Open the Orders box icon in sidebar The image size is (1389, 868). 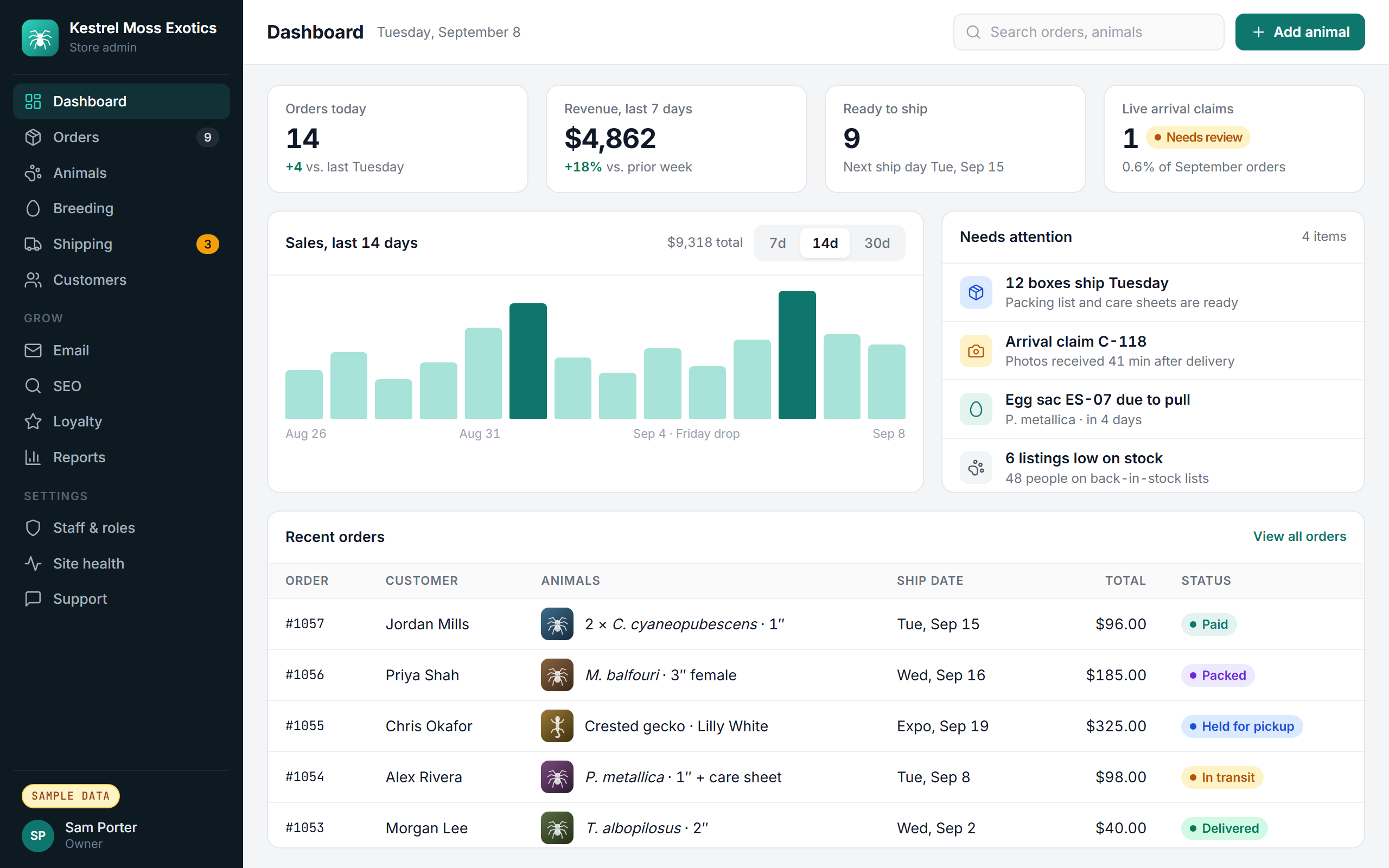point(33,137)
